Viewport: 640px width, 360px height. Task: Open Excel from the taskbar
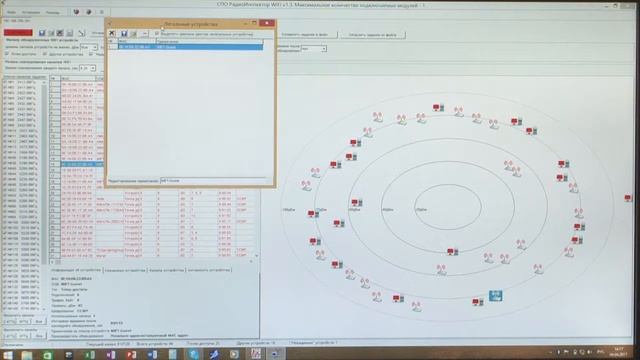pos(89,355)
